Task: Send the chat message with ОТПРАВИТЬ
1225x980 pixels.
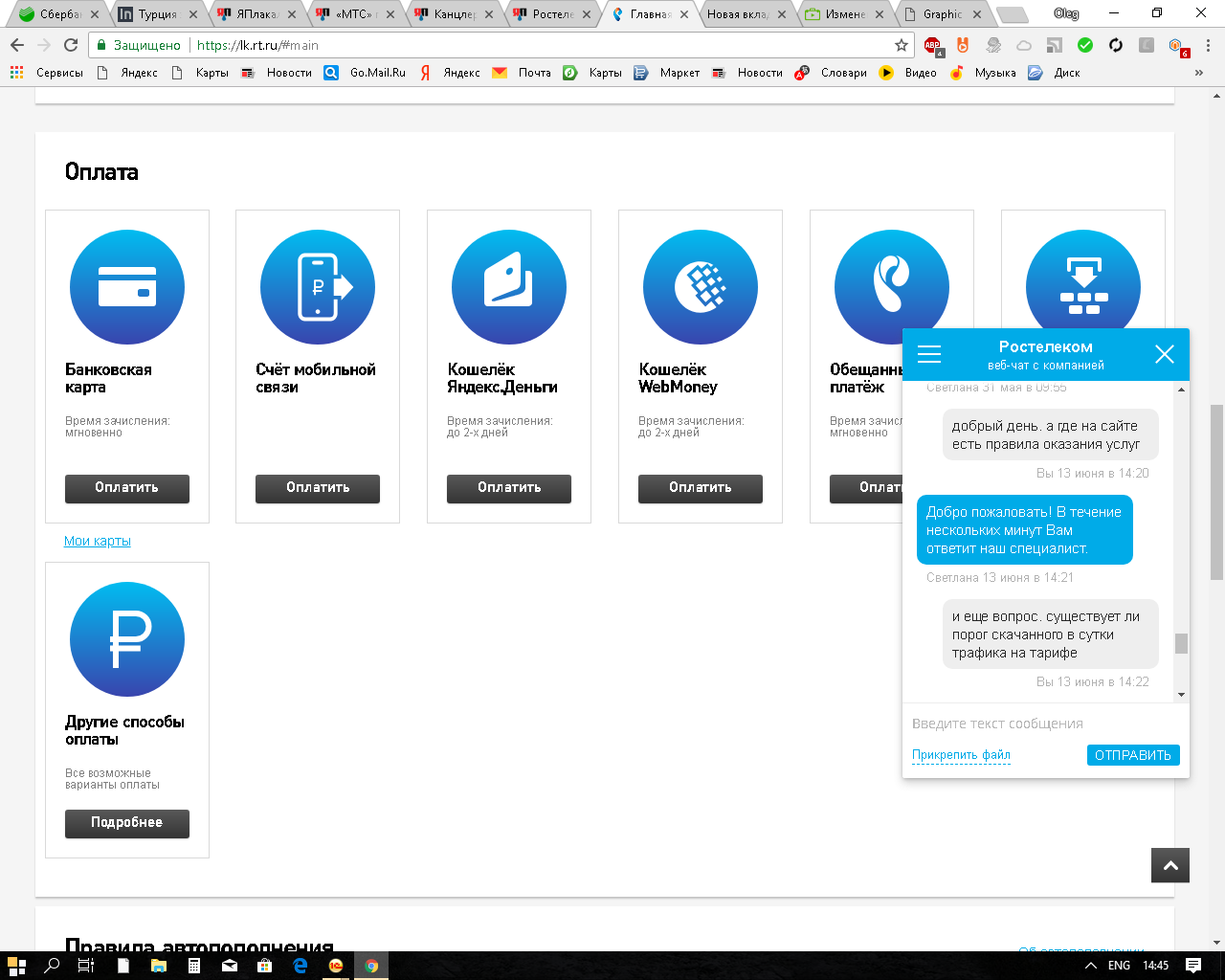Action: pyautogui.click(x=1133, y=755)
